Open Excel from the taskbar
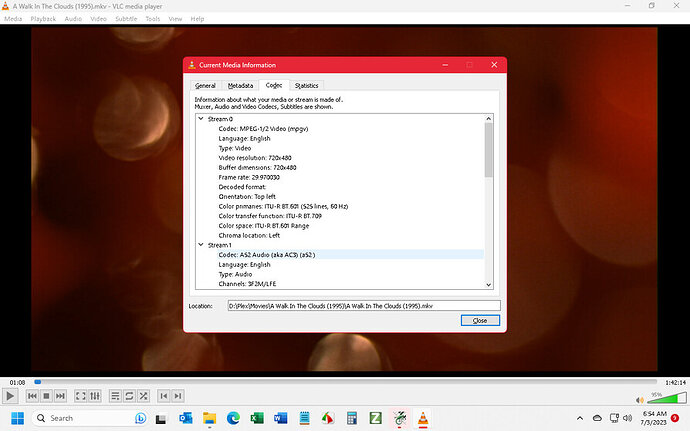Screen dimensions: 690x431 pos(257,418)
